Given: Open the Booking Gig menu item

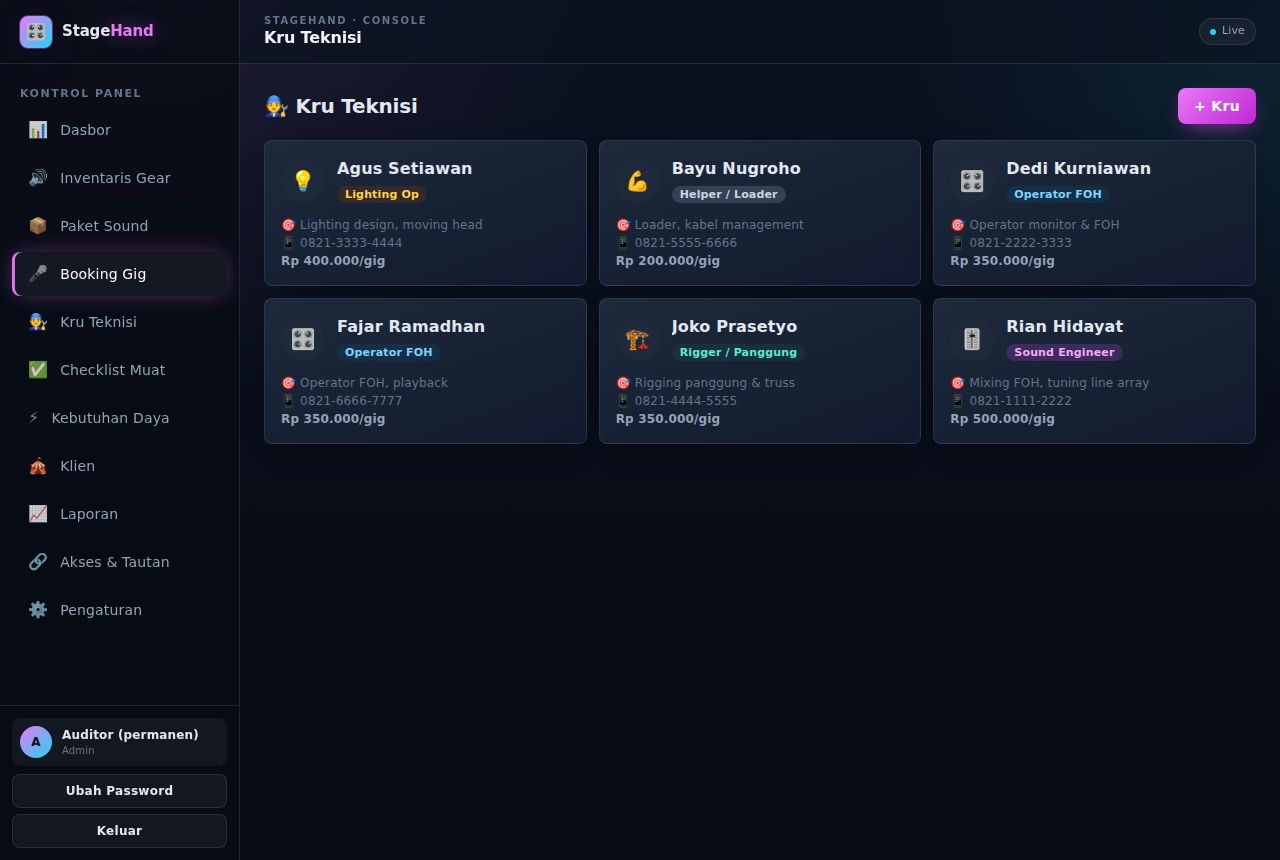Looking at the screenshot, I should pos(120,274).
